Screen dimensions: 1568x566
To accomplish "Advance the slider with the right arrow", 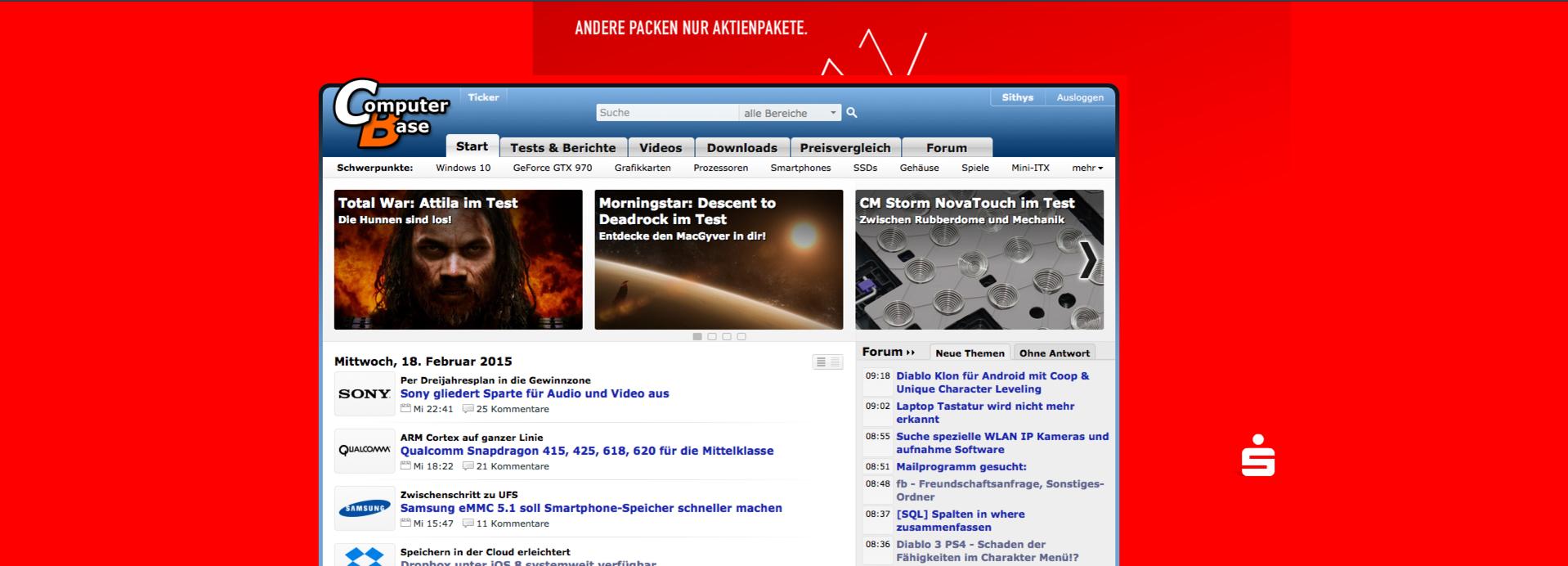I will (1088, 261).
